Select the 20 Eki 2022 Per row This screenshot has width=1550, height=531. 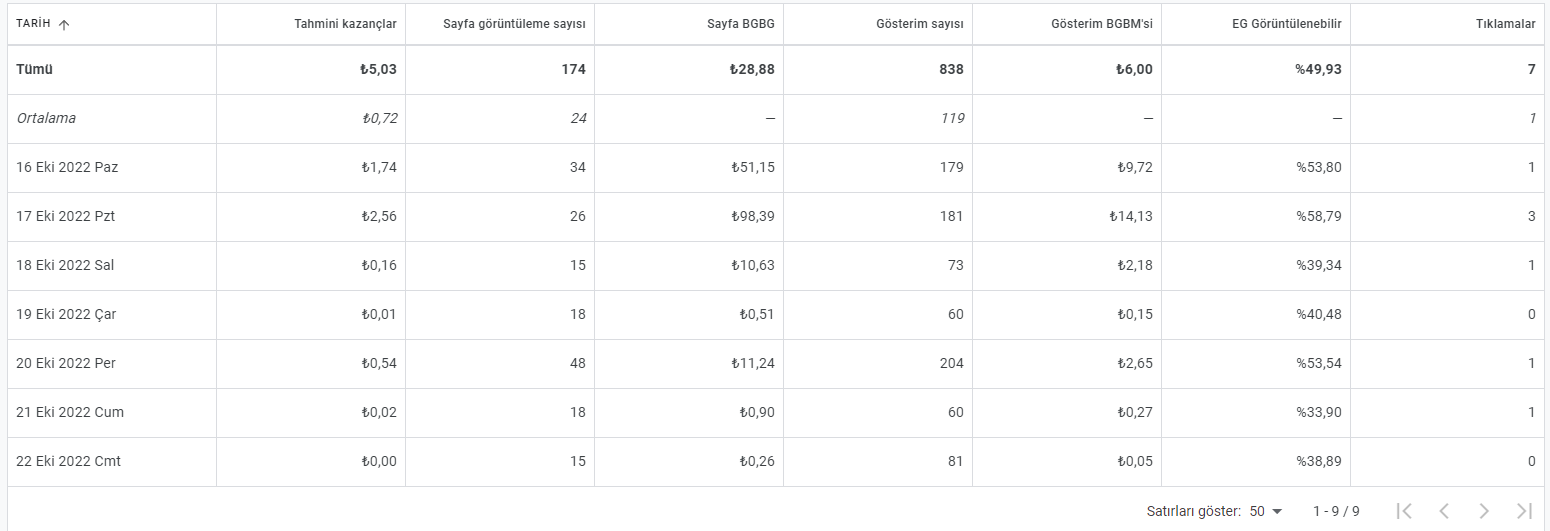[x=775, y=364]
